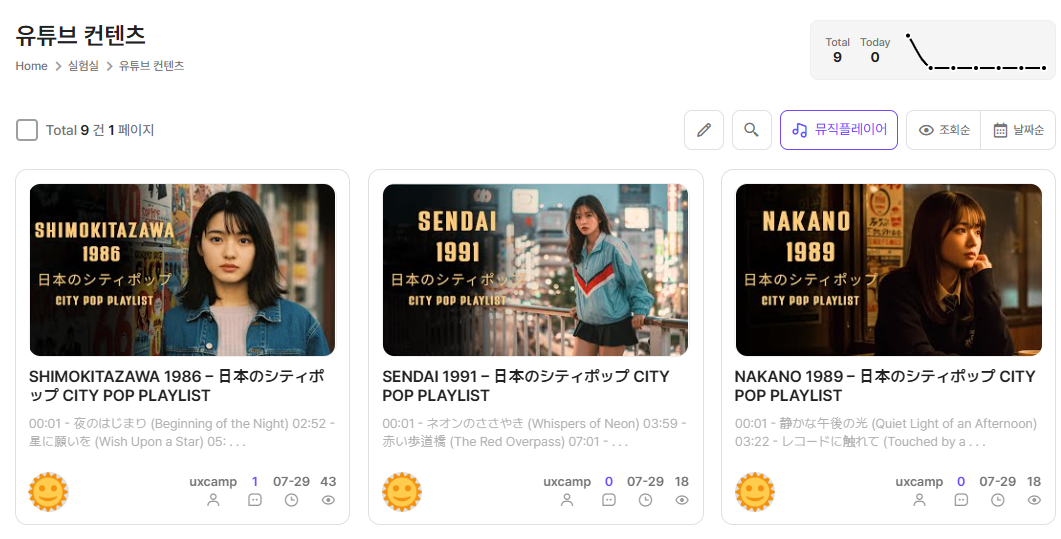Click the user icon under uxcamp on Sendai card
The image size is (1061, 539).
click(x=567, y=500)
